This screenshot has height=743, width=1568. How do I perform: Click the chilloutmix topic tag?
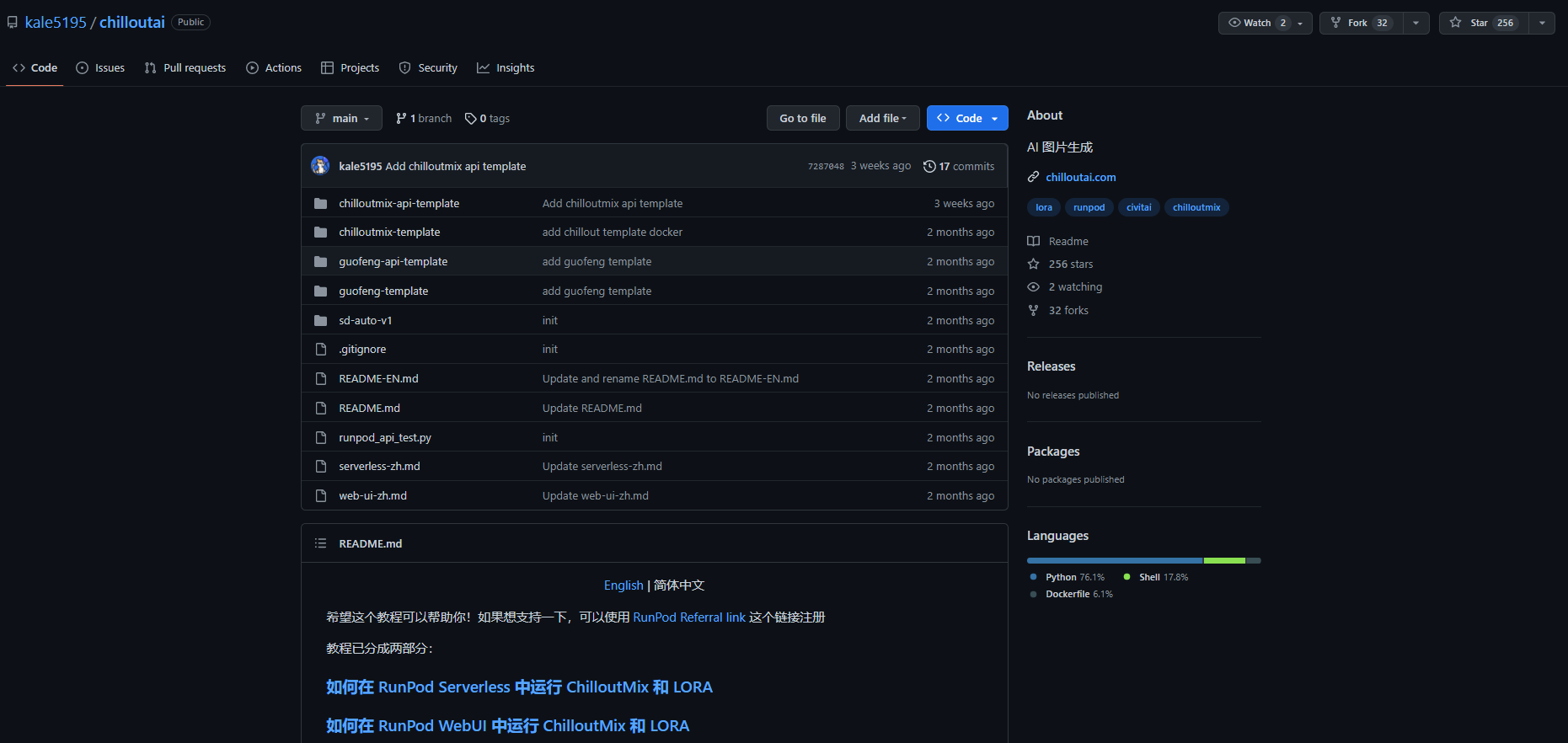tap(1196, 207)
